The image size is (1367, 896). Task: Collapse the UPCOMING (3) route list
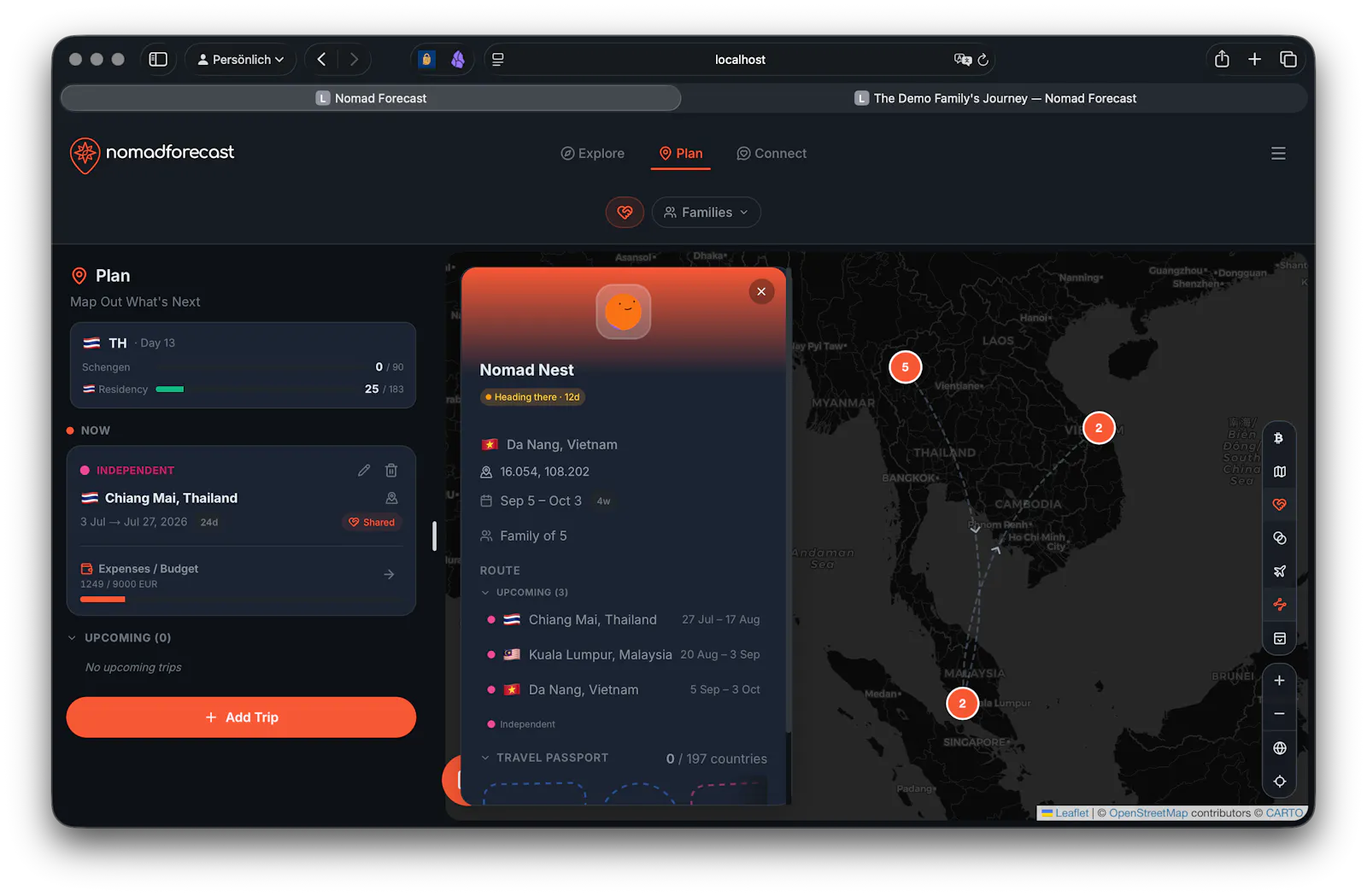(x=525, y=593)
